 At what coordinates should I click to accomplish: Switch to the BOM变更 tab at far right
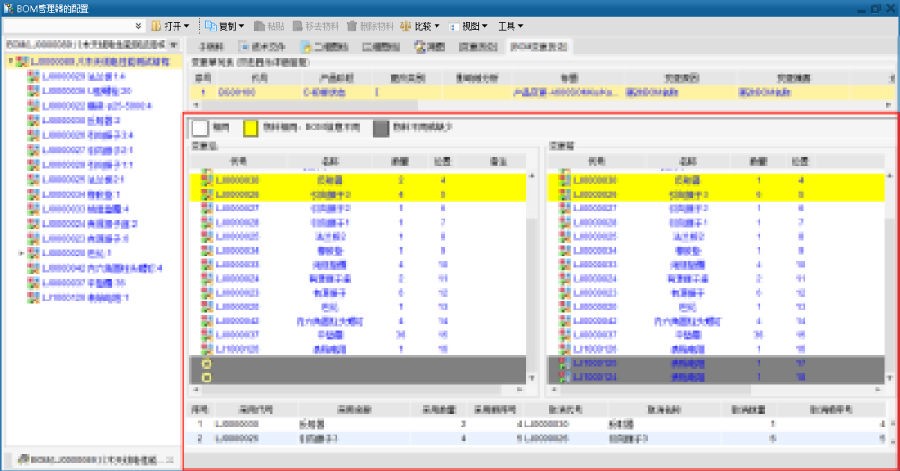tap(540, 46)
